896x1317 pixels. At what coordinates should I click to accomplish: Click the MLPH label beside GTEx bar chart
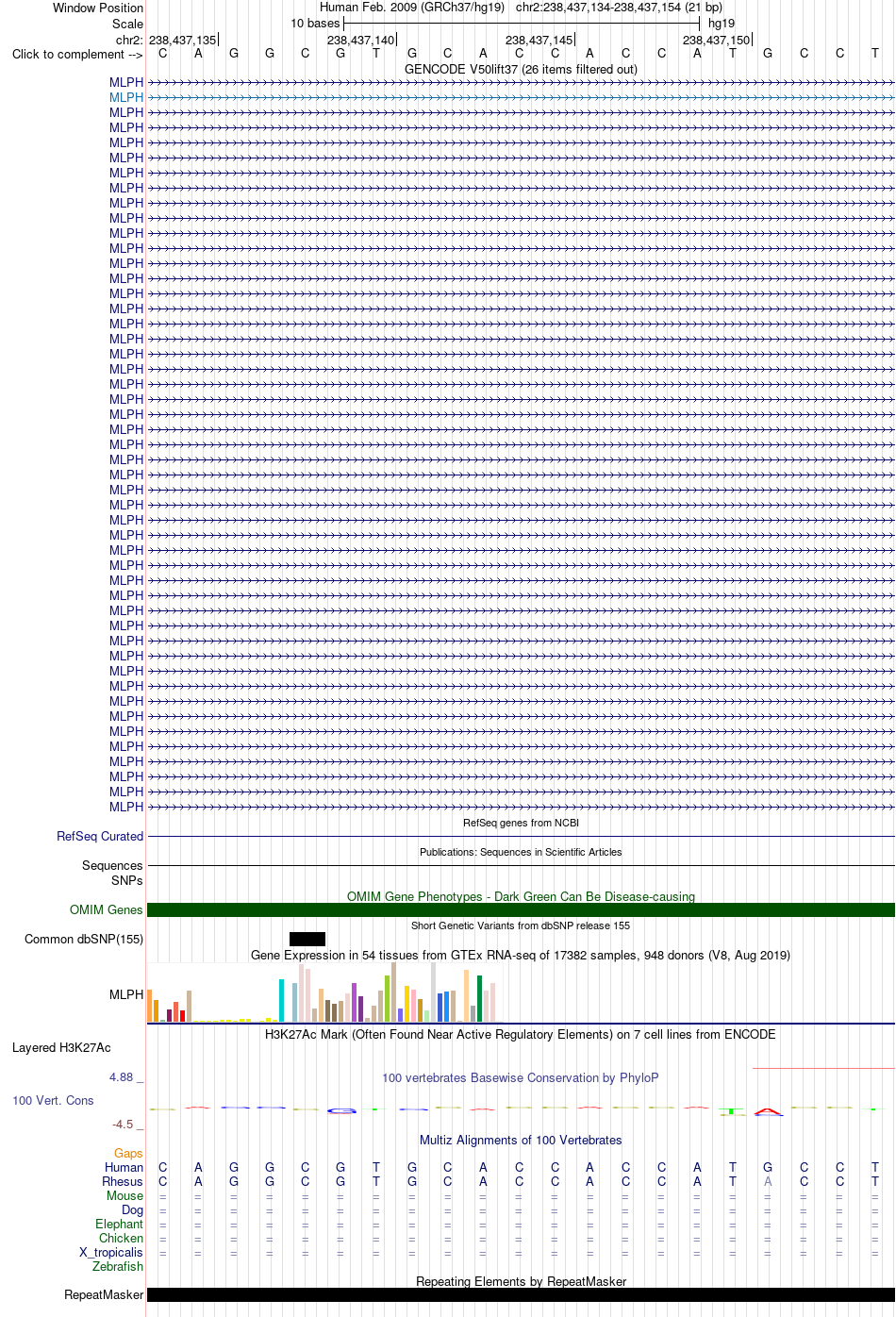click(x=126, y=994)
